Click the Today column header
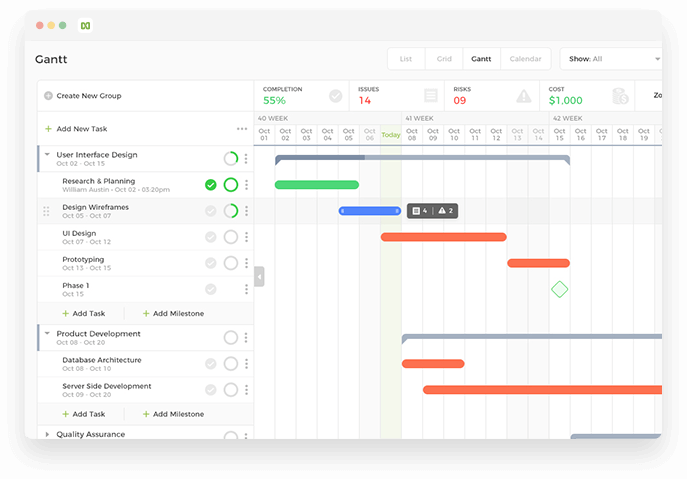The image size is (687, 479). coord(391,135)
